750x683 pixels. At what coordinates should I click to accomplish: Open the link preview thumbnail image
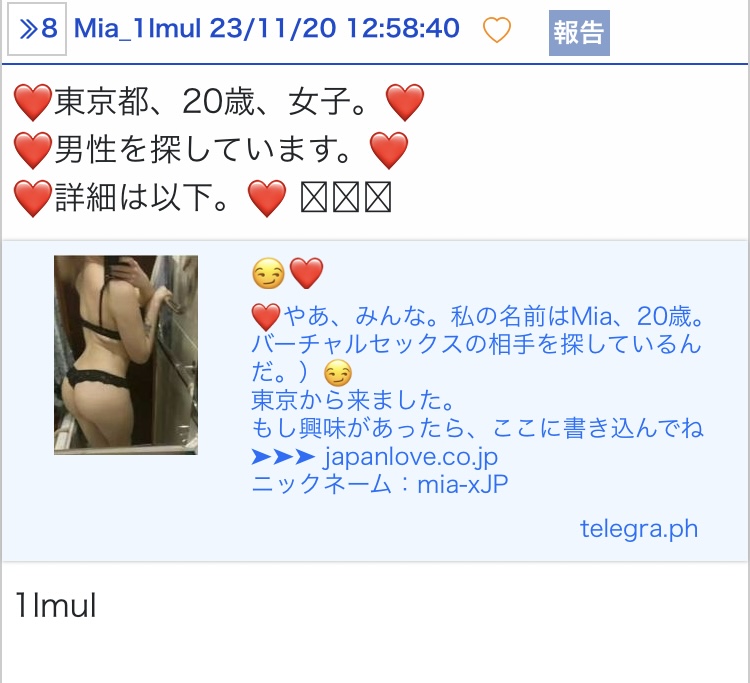tap(126, 355)
